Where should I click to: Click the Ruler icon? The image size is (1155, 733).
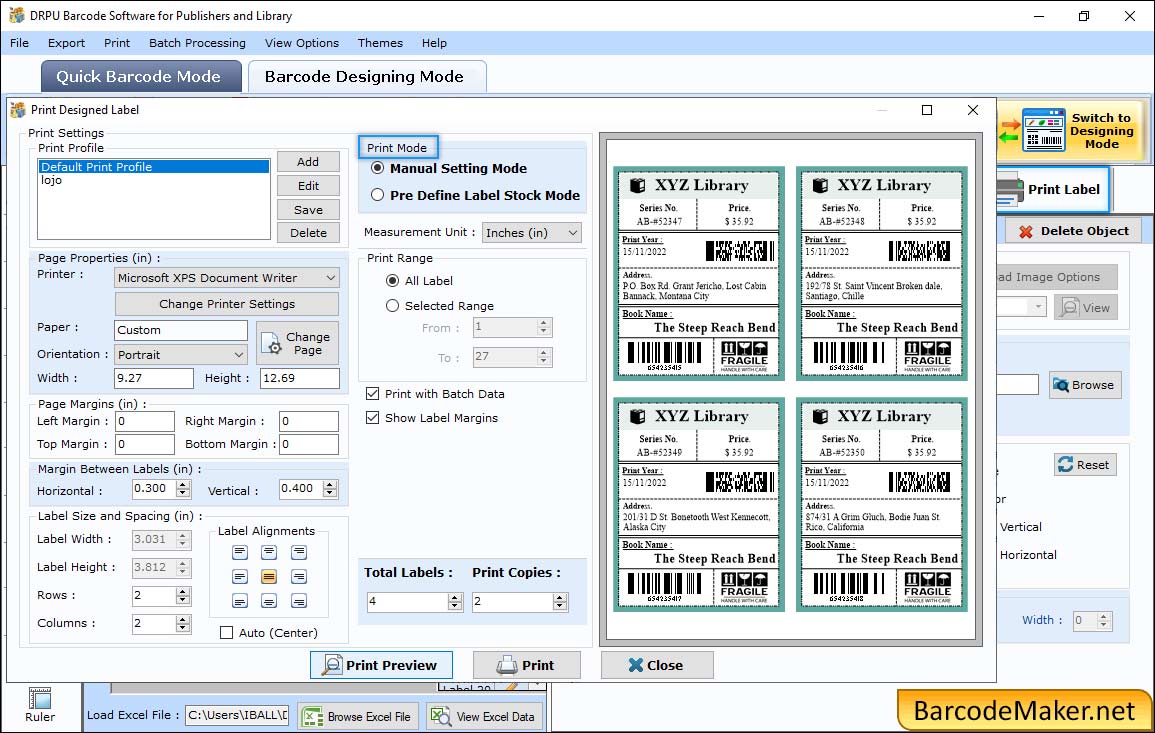tap(40, 698)
